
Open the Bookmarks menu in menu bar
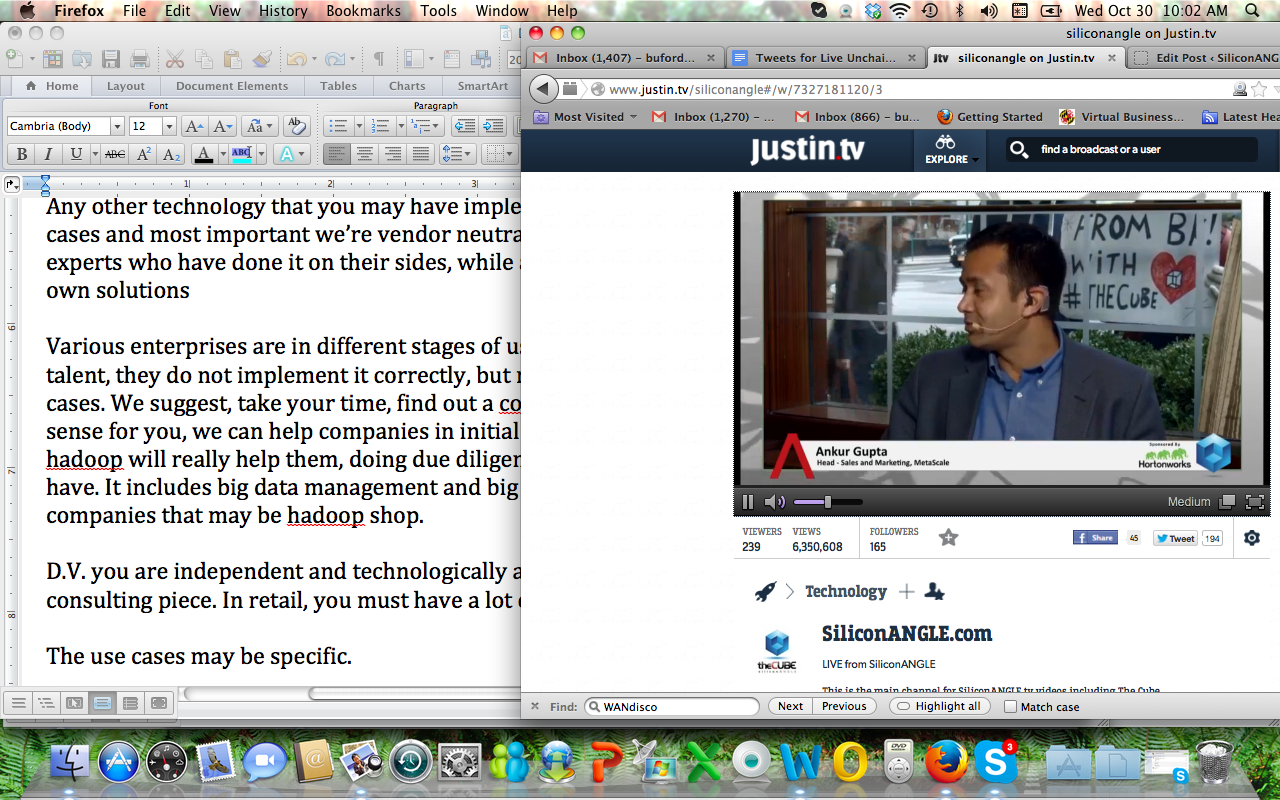363,11
